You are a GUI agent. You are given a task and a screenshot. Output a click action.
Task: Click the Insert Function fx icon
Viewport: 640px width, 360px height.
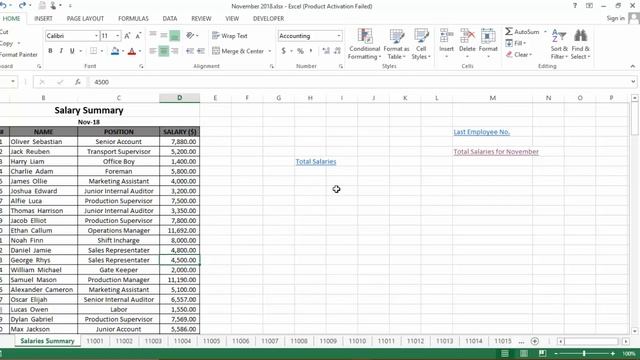[78, 82]
